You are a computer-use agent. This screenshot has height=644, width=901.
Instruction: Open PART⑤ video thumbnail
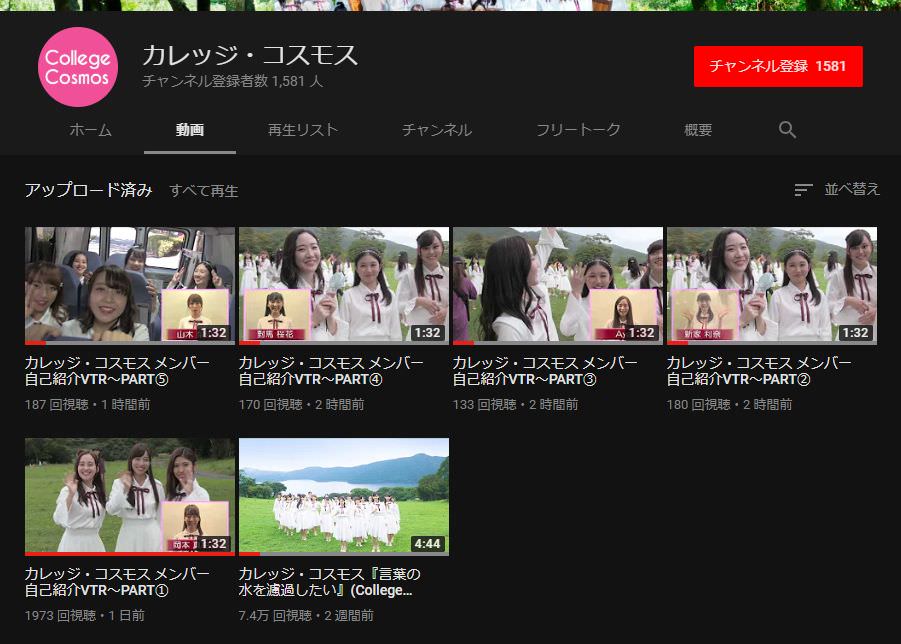(x=130, y=284)
